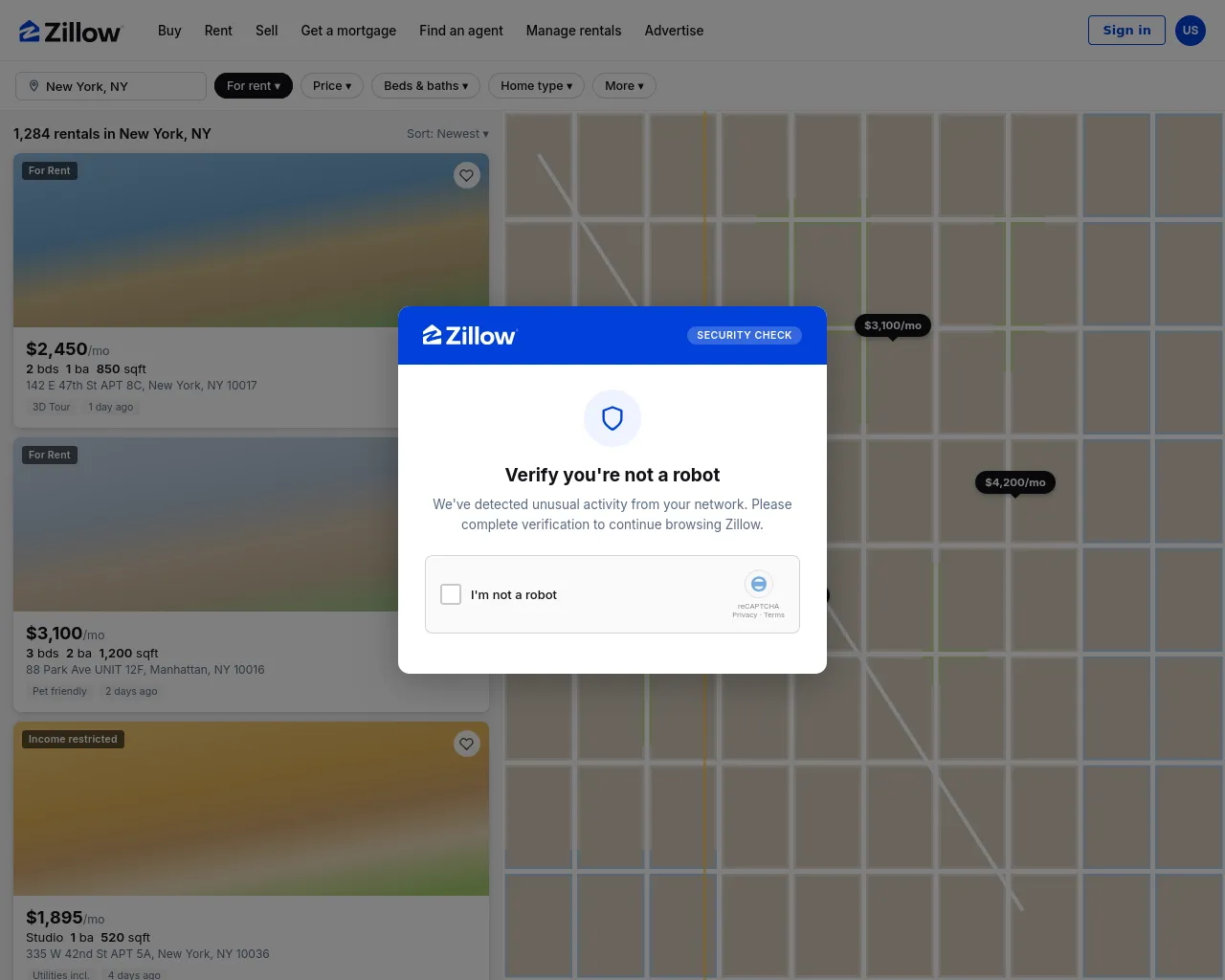Click the $2,450/mo price text
1225x980 pixels.
tap(68, 349)
